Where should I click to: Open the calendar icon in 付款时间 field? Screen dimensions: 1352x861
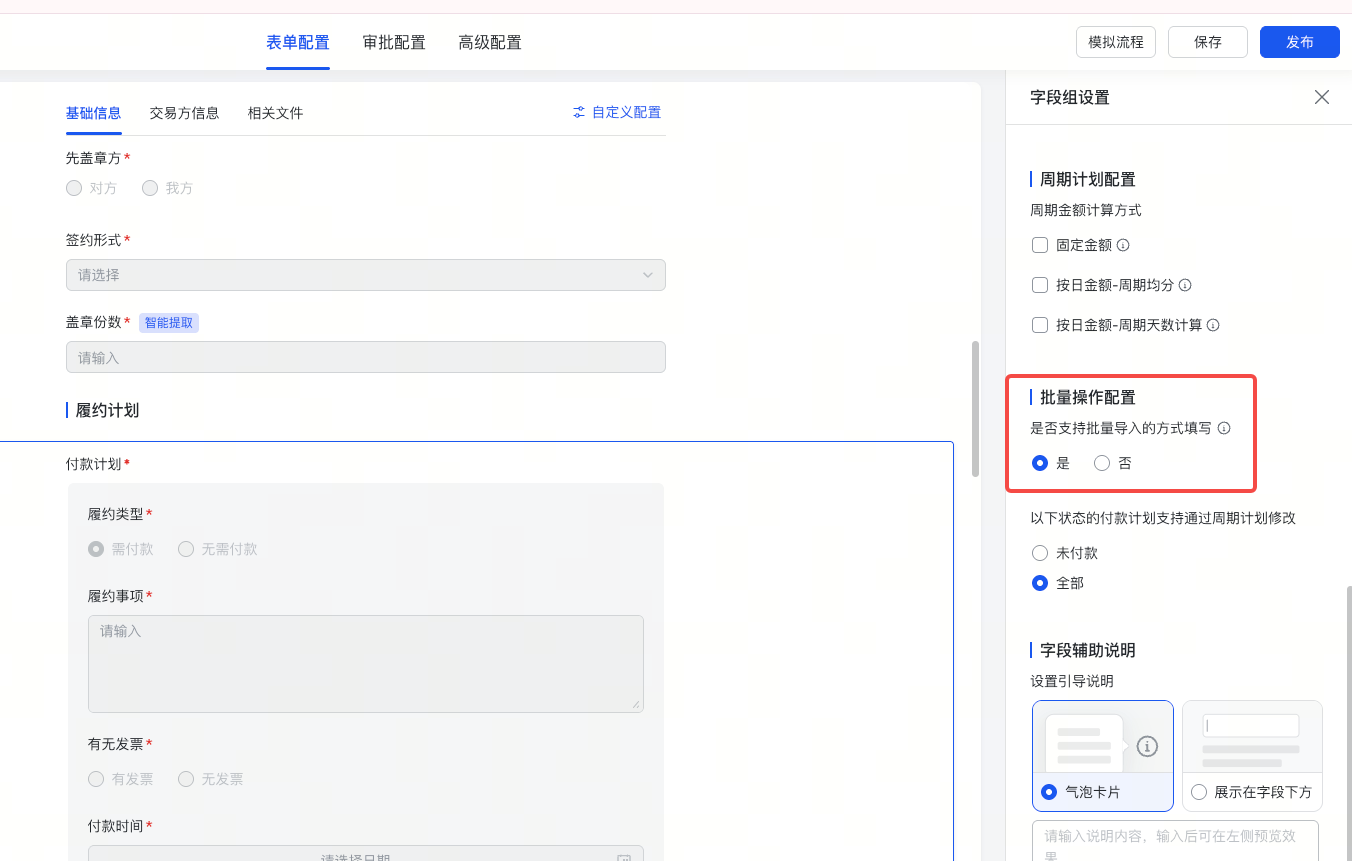coord(624,858)
